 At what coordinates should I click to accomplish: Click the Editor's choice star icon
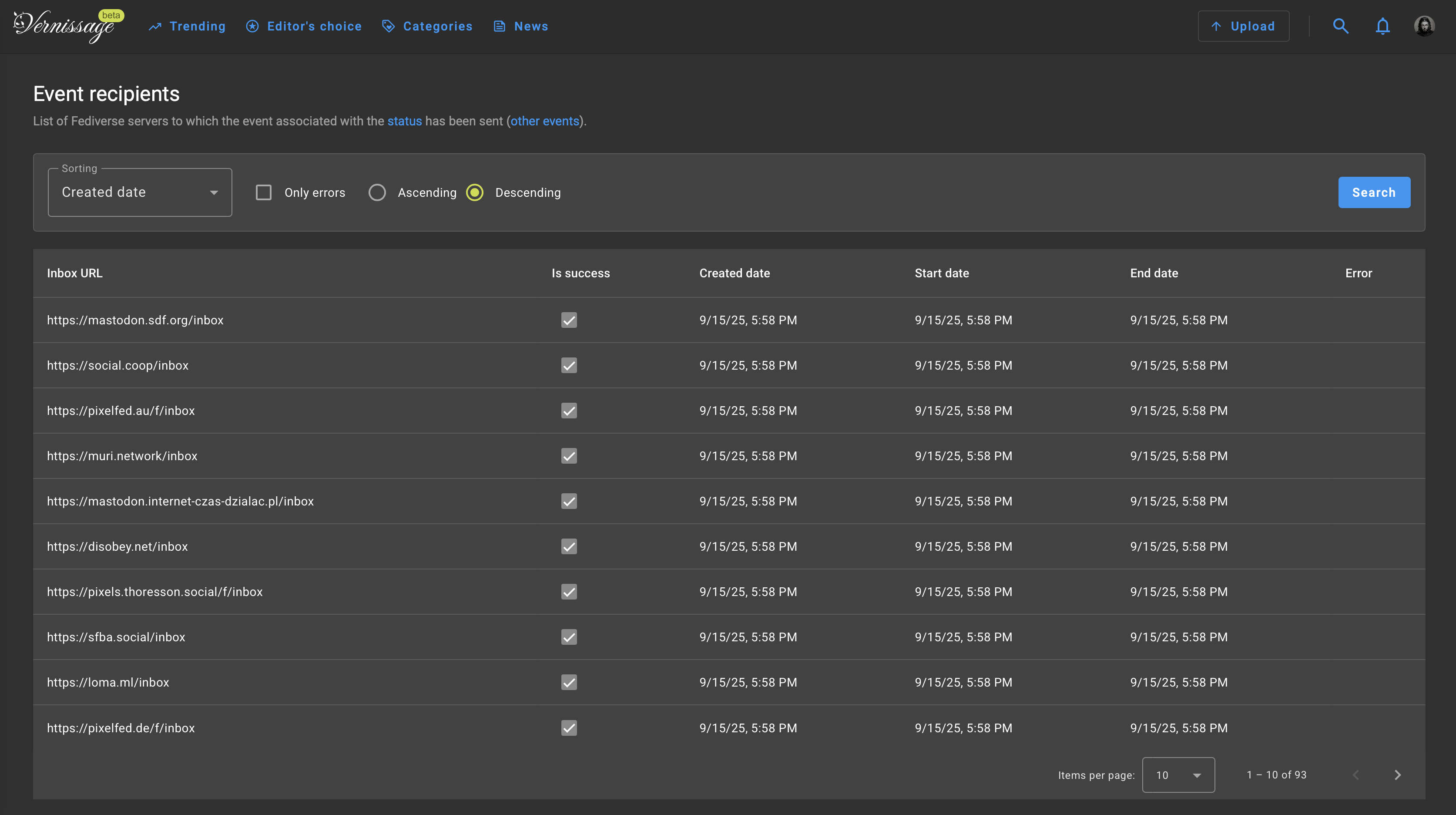pyautogui.click(x=252, y=27)
